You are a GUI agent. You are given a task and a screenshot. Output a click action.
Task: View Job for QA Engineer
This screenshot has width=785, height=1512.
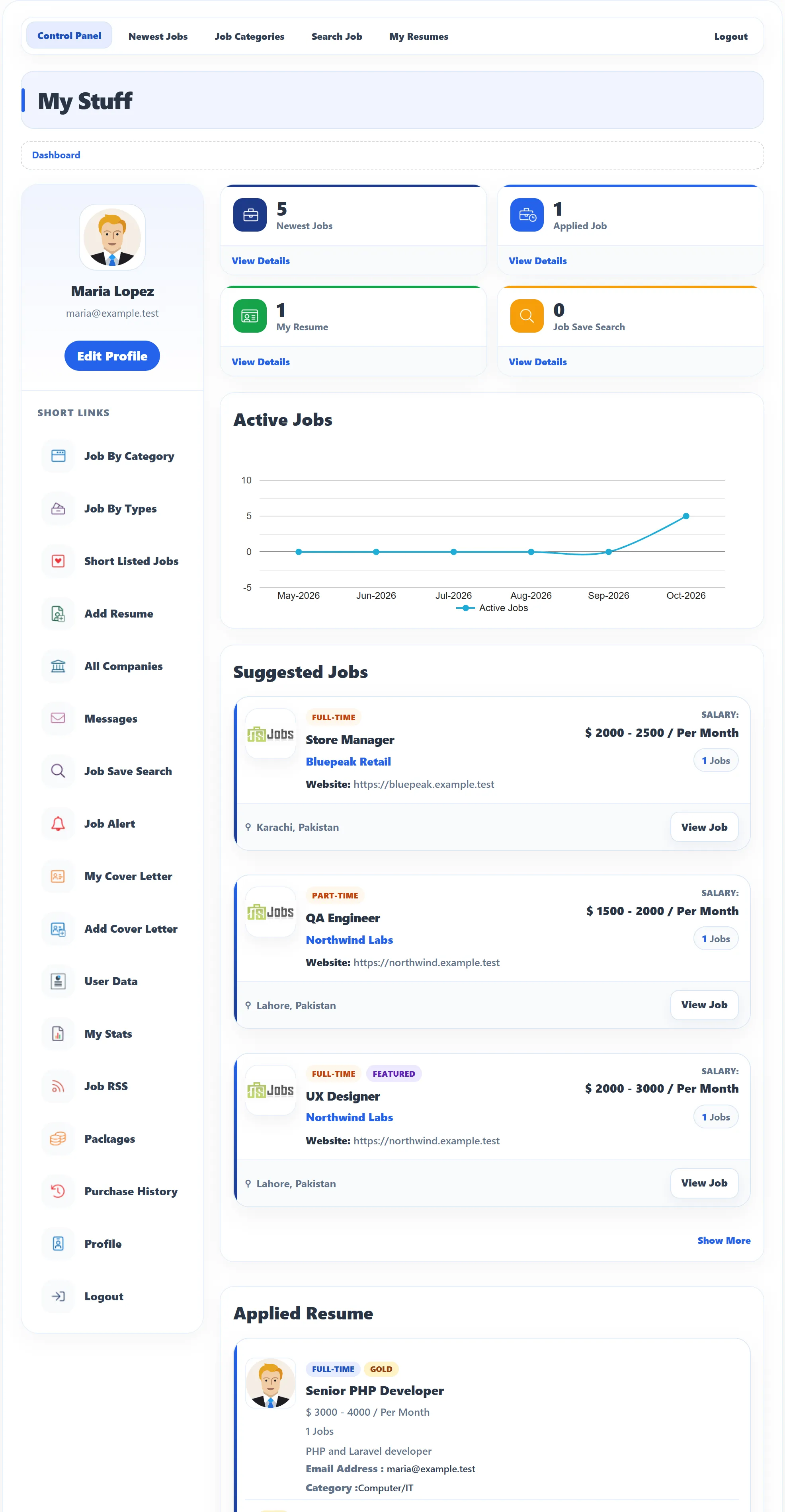[704, 1005]
